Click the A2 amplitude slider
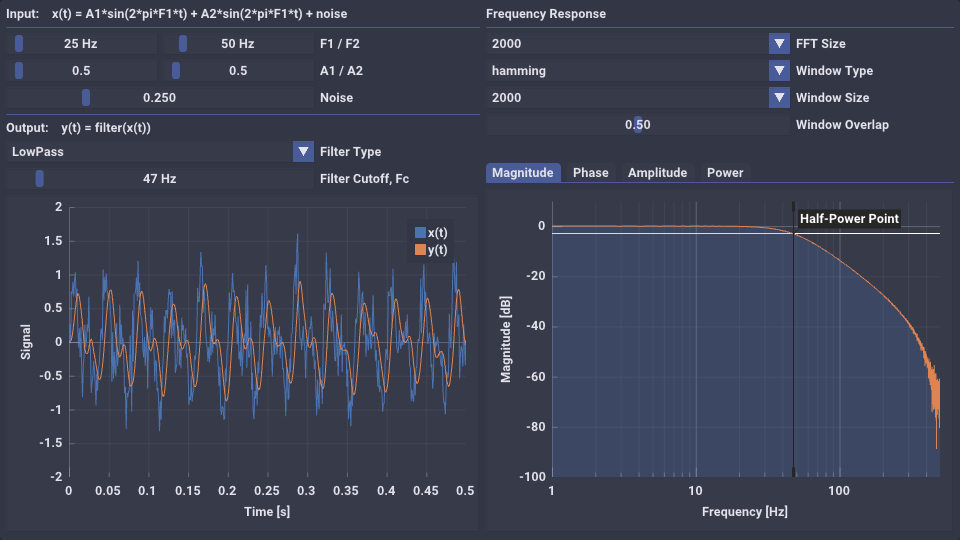960x540 pixels. (237, 71)
